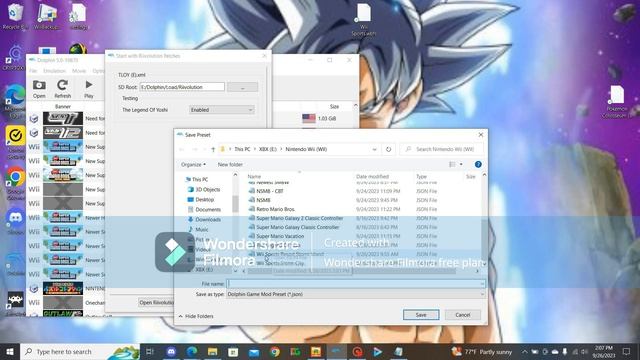Go up one folder level arrow
640x360 pixels.
point(213,149)
